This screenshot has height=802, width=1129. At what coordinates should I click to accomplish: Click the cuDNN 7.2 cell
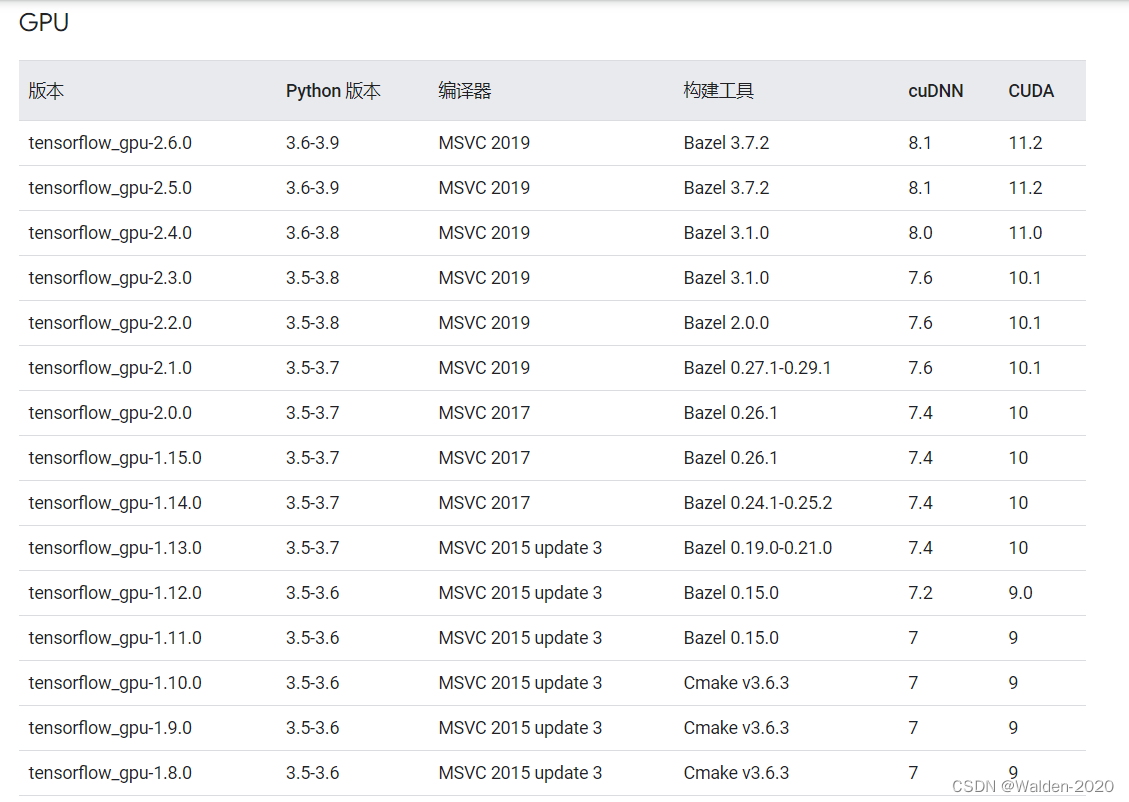pyautogui.click(x=920, y=593)
